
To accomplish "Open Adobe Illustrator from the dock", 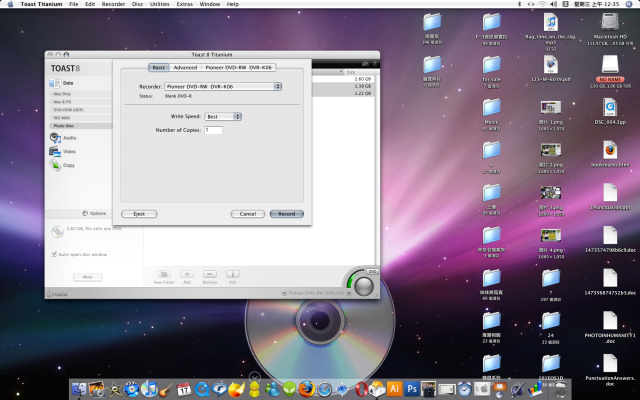I will click(394, 389).
